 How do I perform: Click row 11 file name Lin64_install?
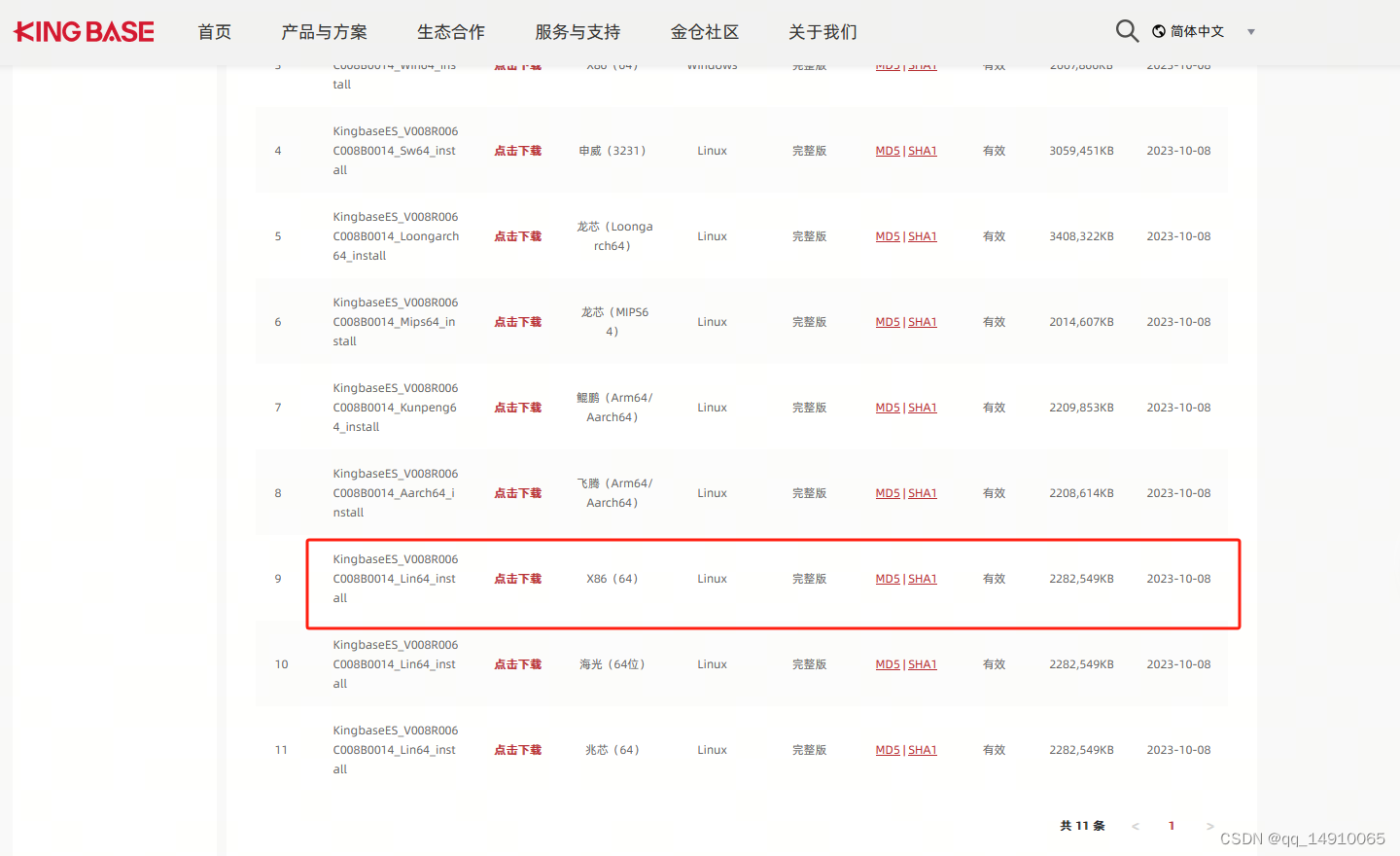[x=396, y=750]
